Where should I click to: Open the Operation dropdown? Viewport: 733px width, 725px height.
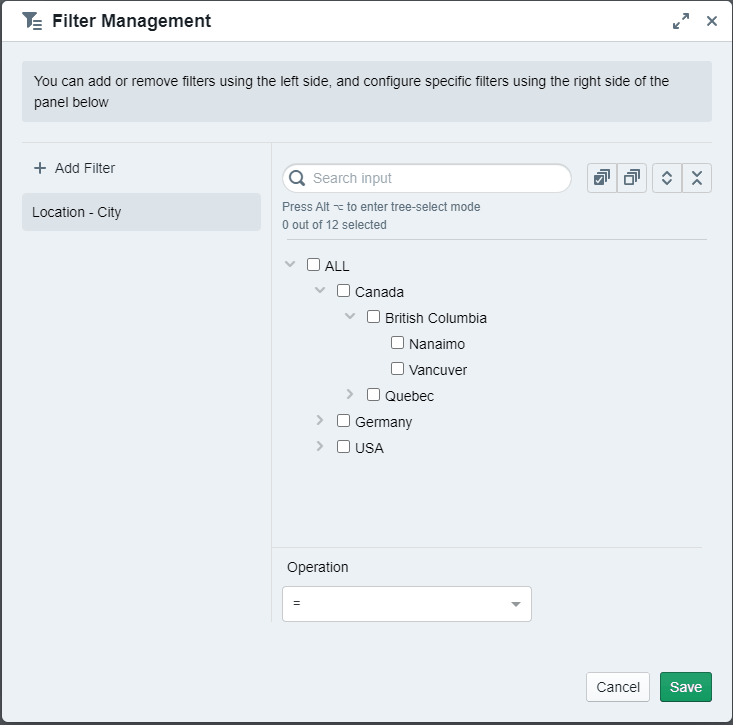[407, 604]
